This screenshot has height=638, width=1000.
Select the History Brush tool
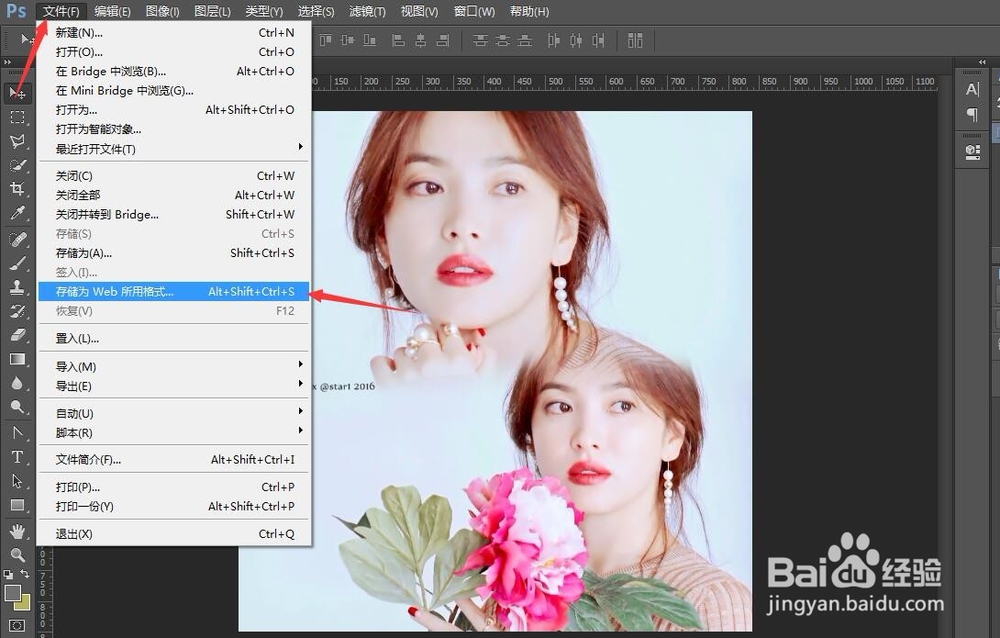pyautogui.click(x=17, y=311)
